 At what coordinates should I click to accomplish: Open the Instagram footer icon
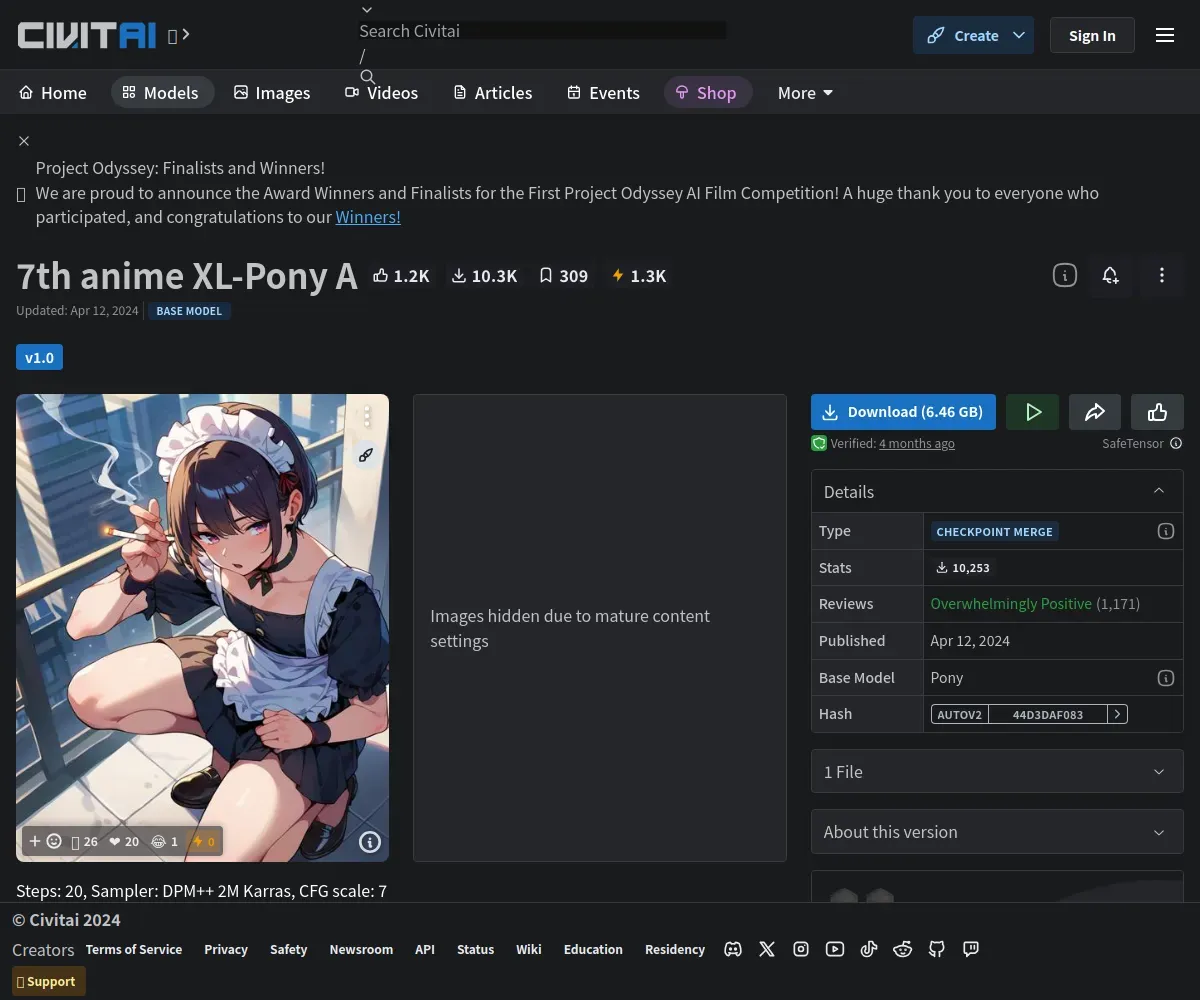[801, 949]
